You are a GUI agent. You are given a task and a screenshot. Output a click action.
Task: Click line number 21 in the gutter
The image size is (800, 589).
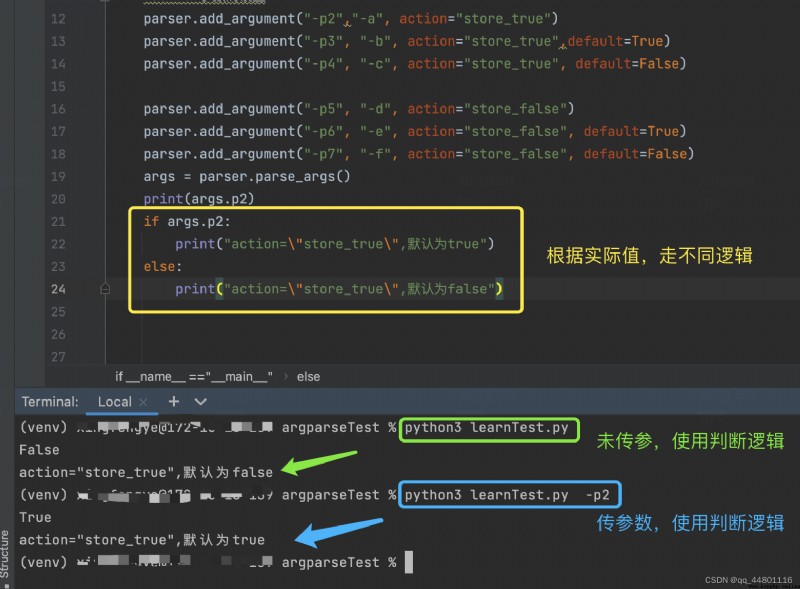tap(58, 222)
